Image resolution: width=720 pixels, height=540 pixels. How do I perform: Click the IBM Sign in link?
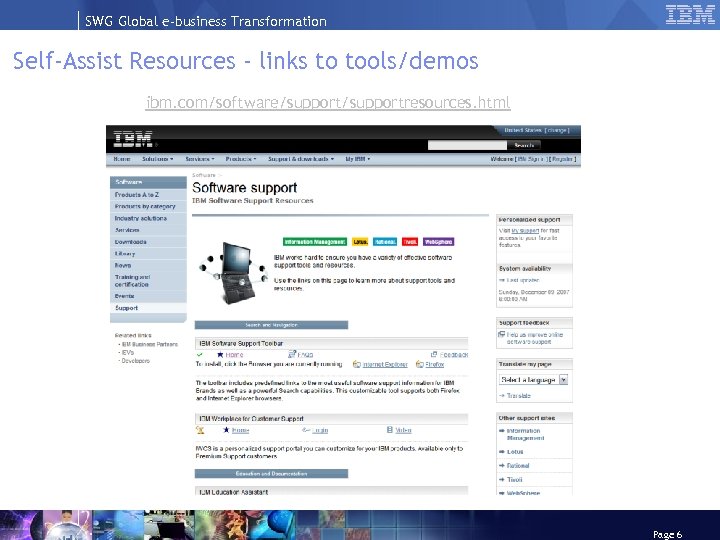tap(532, 159)
